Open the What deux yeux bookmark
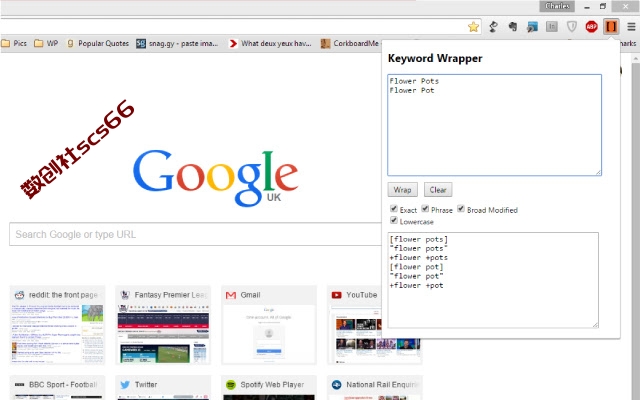 271,43
